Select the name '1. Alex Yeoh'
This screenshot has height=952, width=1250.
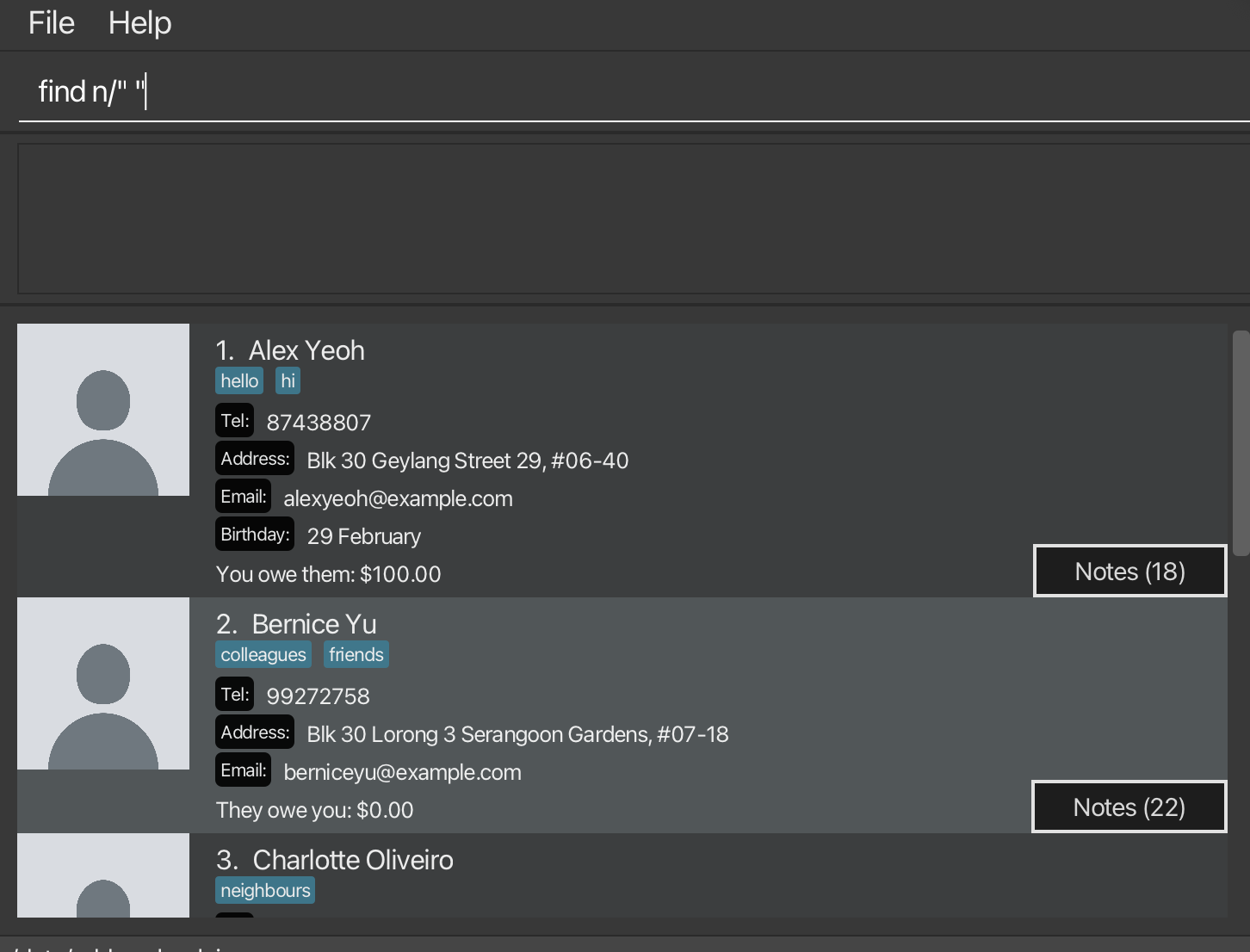pyautogui.click(x=290, y=350)
